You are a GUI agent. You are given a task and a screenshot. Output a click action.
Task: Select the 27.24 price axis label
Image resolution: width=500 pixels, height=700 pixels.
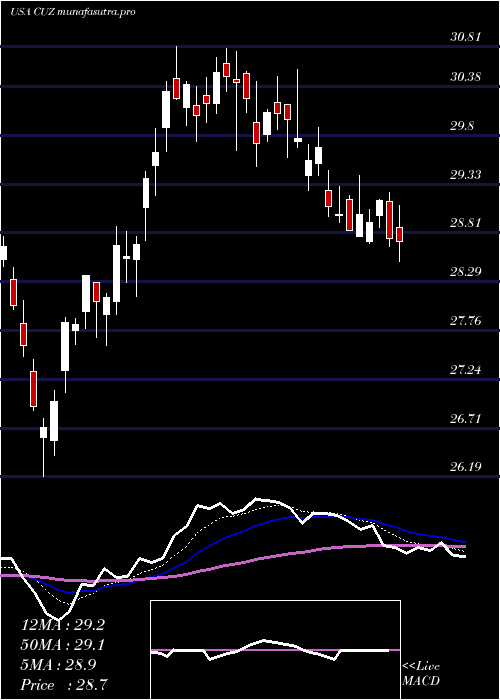(465, 370)
